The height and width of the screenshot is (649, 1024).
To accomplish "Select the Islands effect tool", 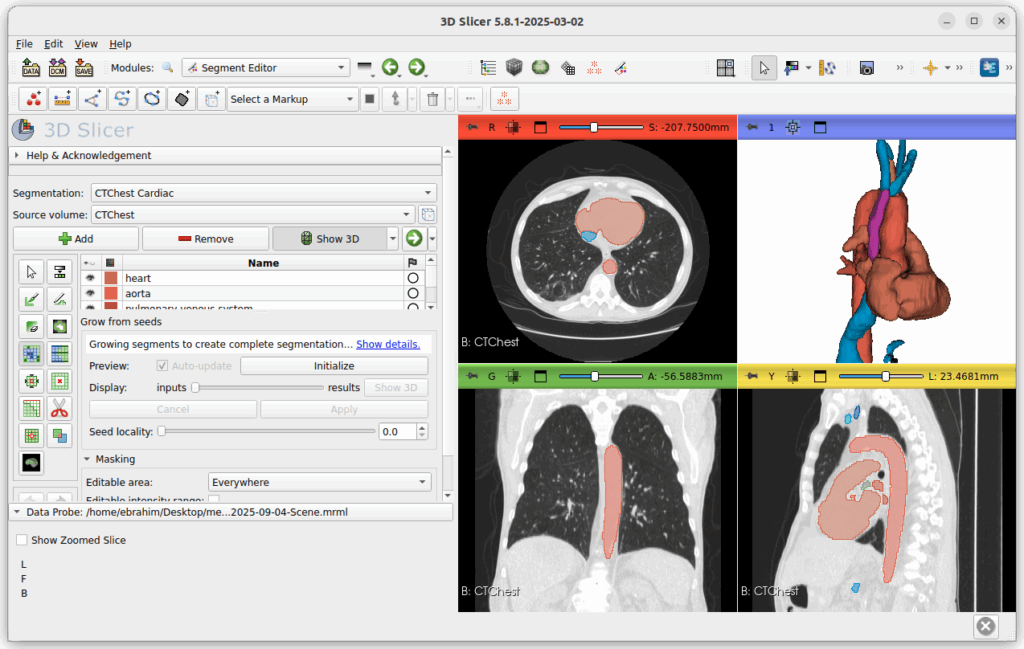I will click(31, 436).
